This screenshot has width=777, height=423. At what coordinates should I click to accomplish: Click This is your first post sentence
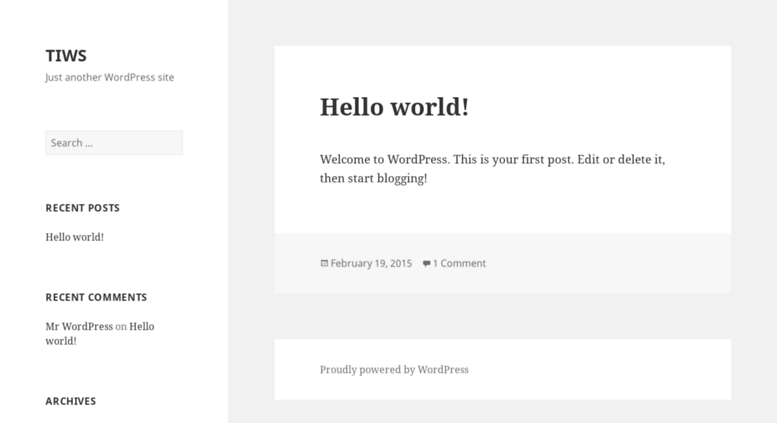click(514, 159)
